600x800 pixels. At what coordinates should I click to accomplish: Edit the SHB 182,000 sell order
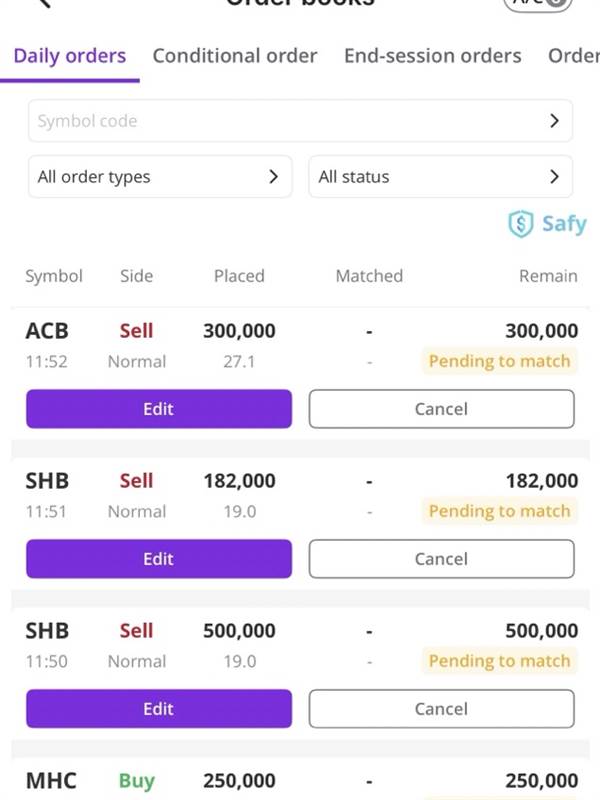click(159, 559)
